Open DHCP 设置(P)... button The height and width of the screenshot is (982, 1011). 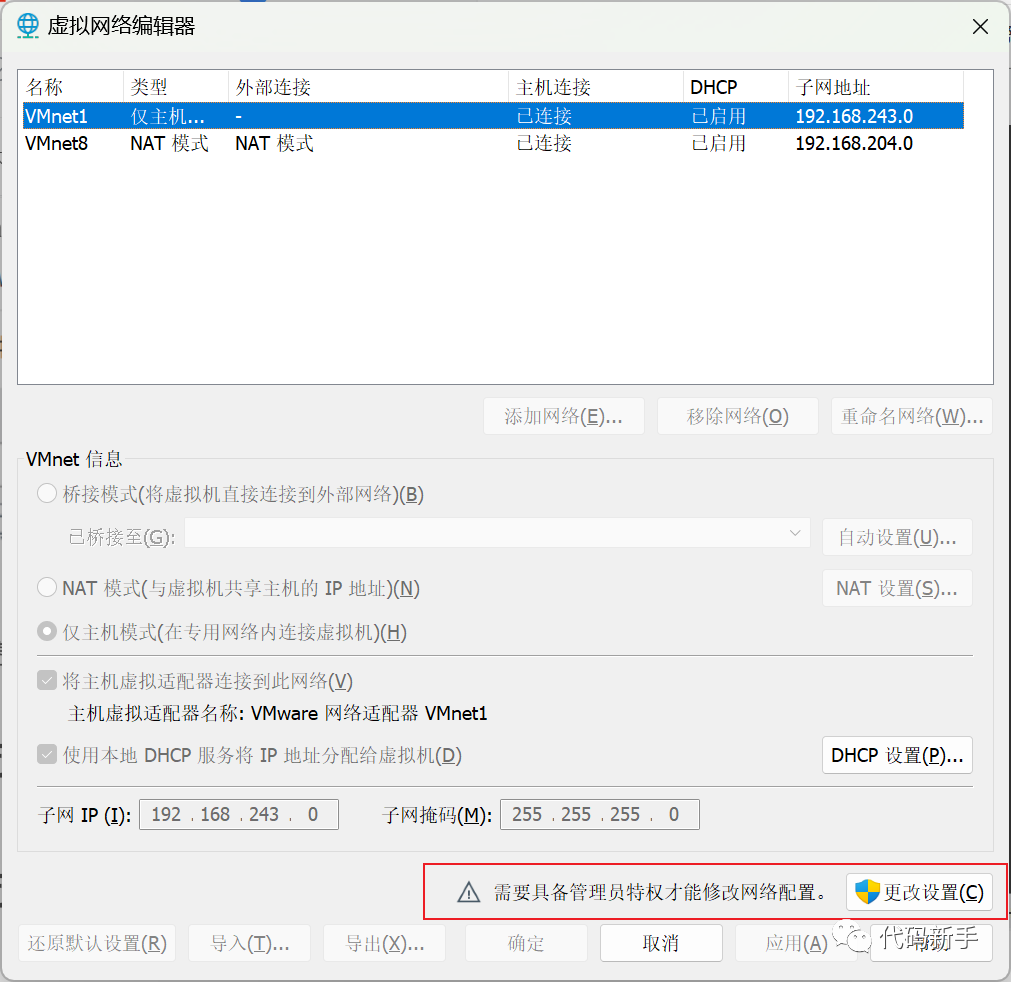click(897, 755)
